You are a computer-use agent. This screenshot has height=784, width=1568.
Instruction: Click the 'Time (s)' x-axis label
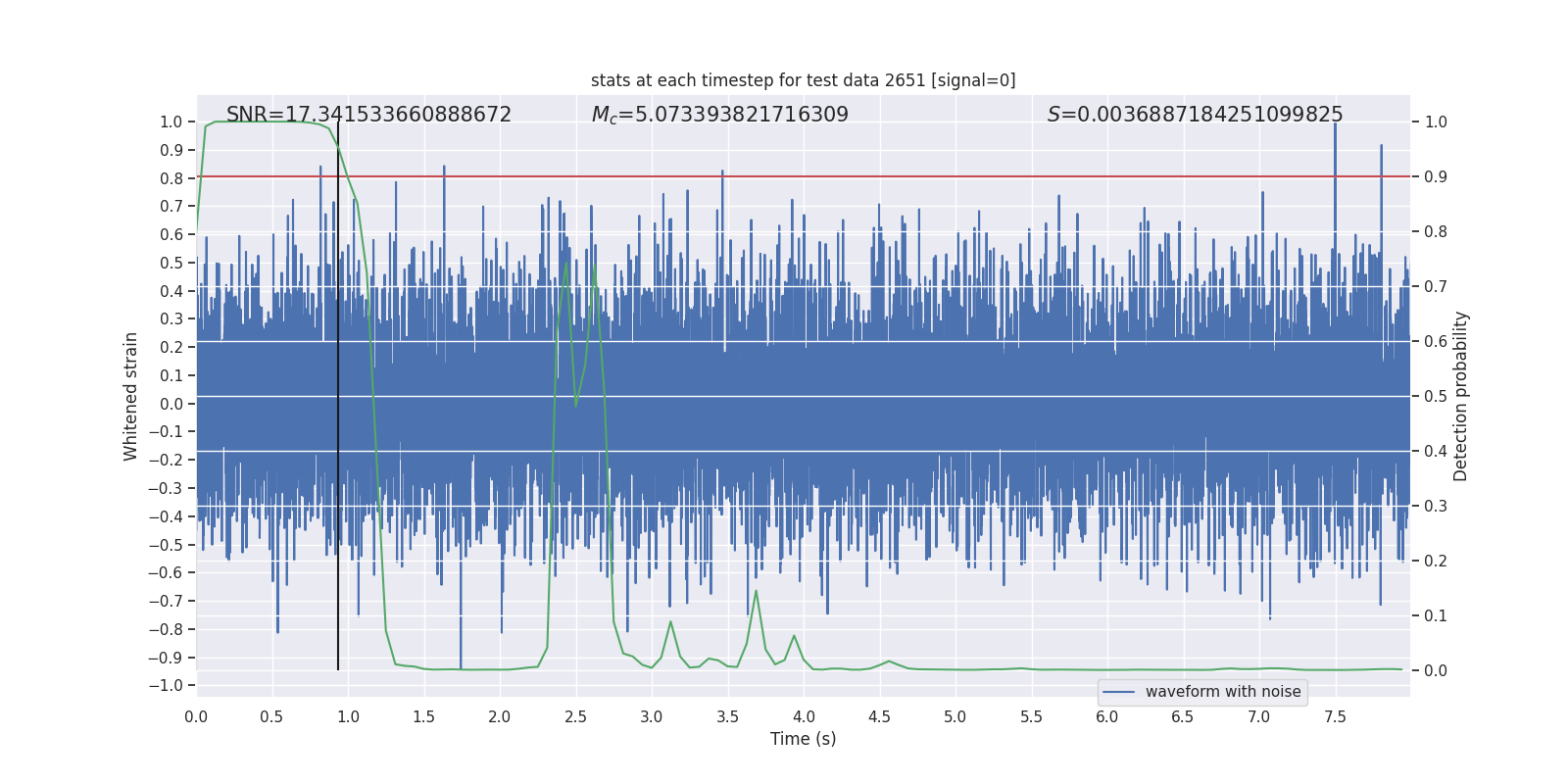click(803, 739)
